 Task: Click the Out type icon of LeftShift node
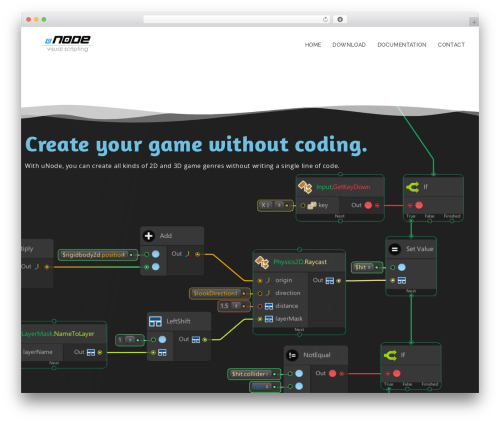(x=196, y=340)
